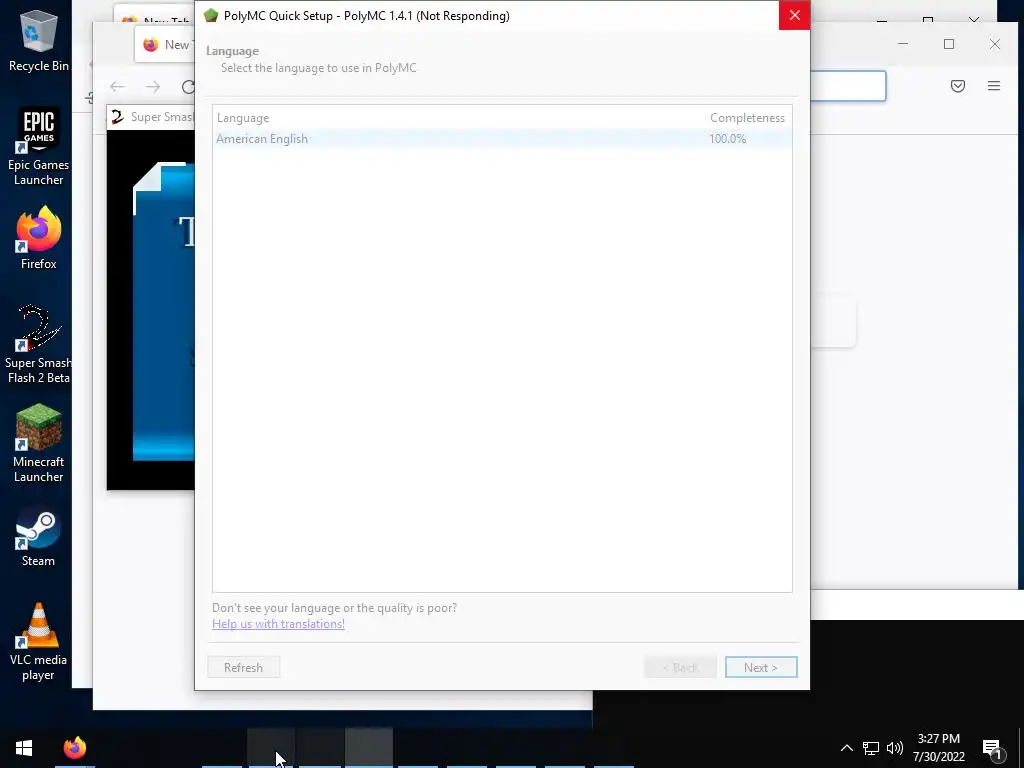Close the PolyMC Quick Setup window
This screenshot has height=768, width=1024.
(794, 16)
